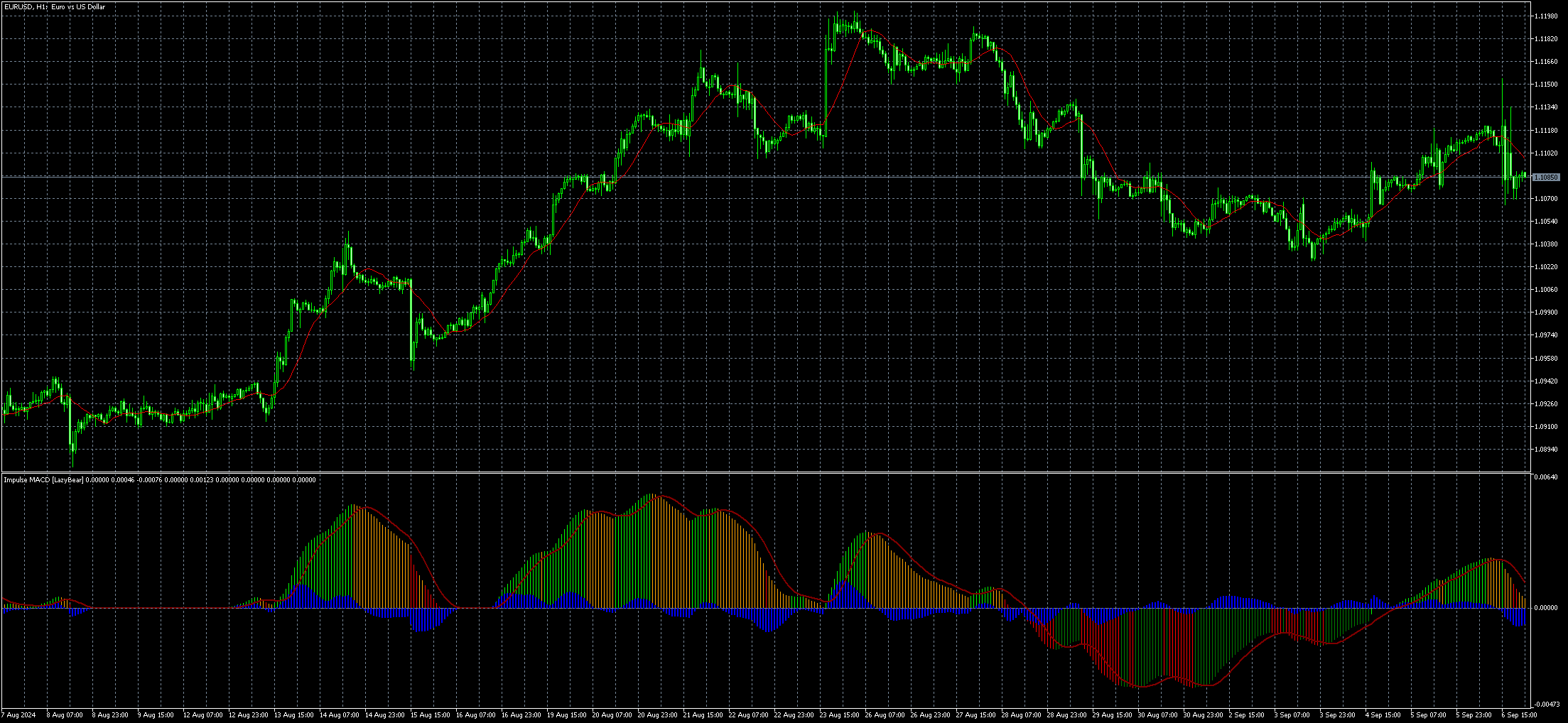Click the 1.10540 price scale label

click(x=1545, y=222)
